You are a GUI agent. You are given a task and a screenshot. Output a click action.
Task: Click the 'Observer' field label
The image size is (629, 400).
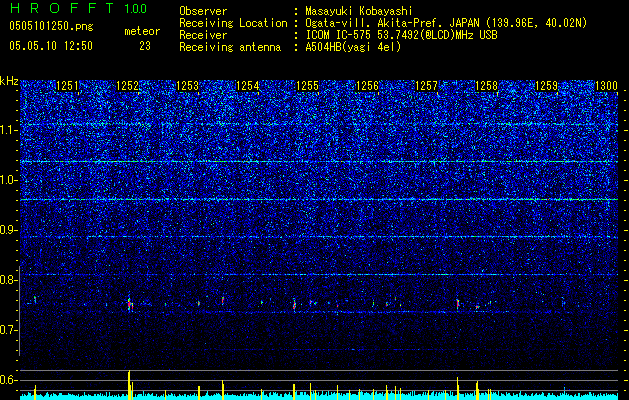point(203,11)
